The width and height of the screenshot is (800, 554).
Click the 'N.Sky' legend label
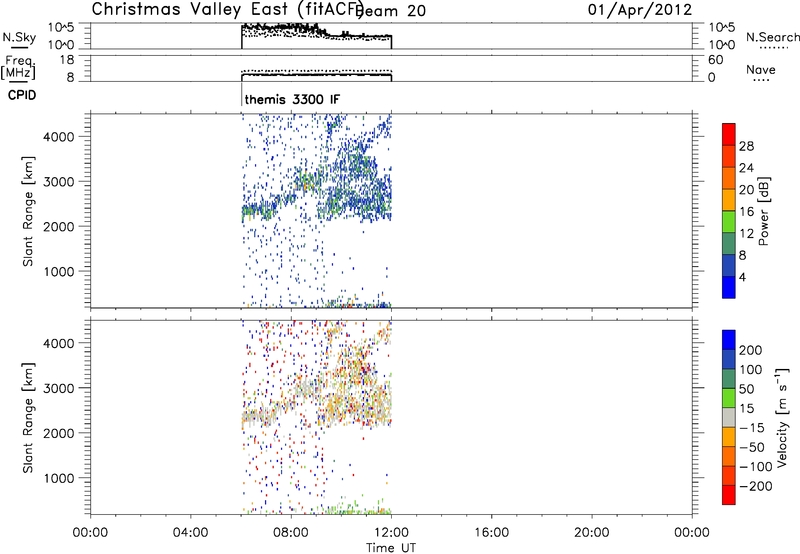pyautogui.click(x=19, y=37)
